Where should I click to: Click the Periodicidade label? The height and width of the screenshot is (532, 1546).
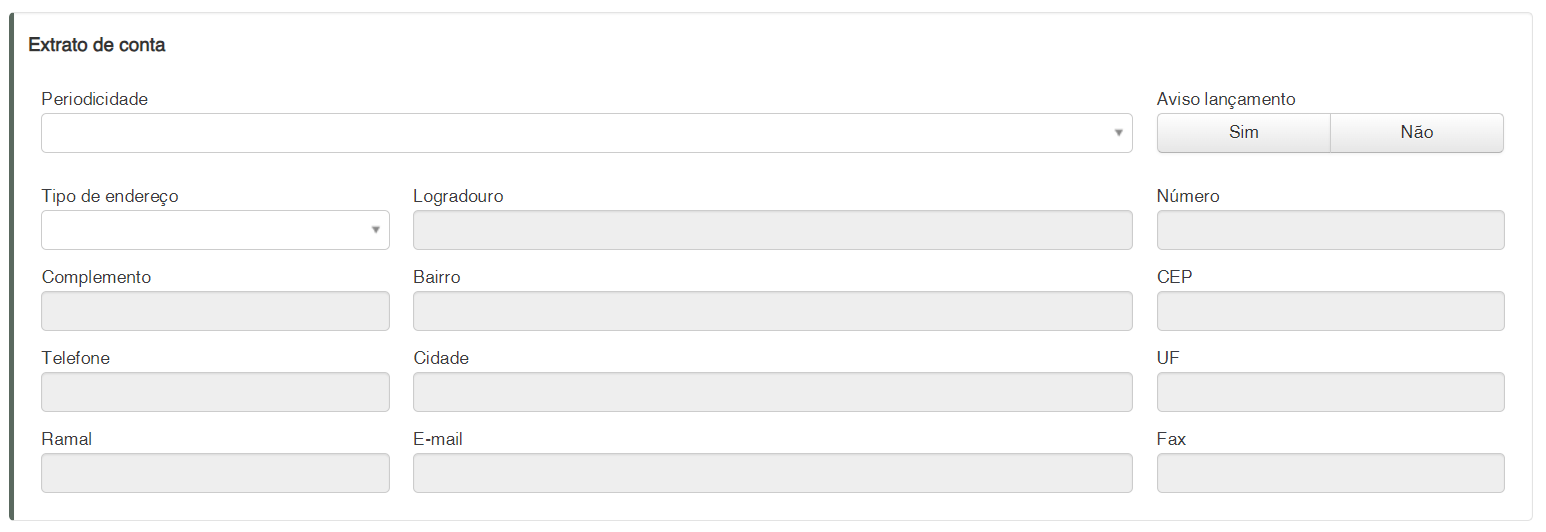[94, 99]
